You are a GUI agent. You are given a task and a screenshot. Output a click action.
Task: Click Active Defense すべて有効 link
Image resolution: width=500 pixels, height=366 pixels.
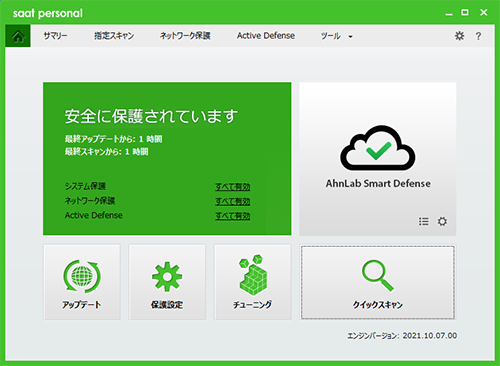232,216
